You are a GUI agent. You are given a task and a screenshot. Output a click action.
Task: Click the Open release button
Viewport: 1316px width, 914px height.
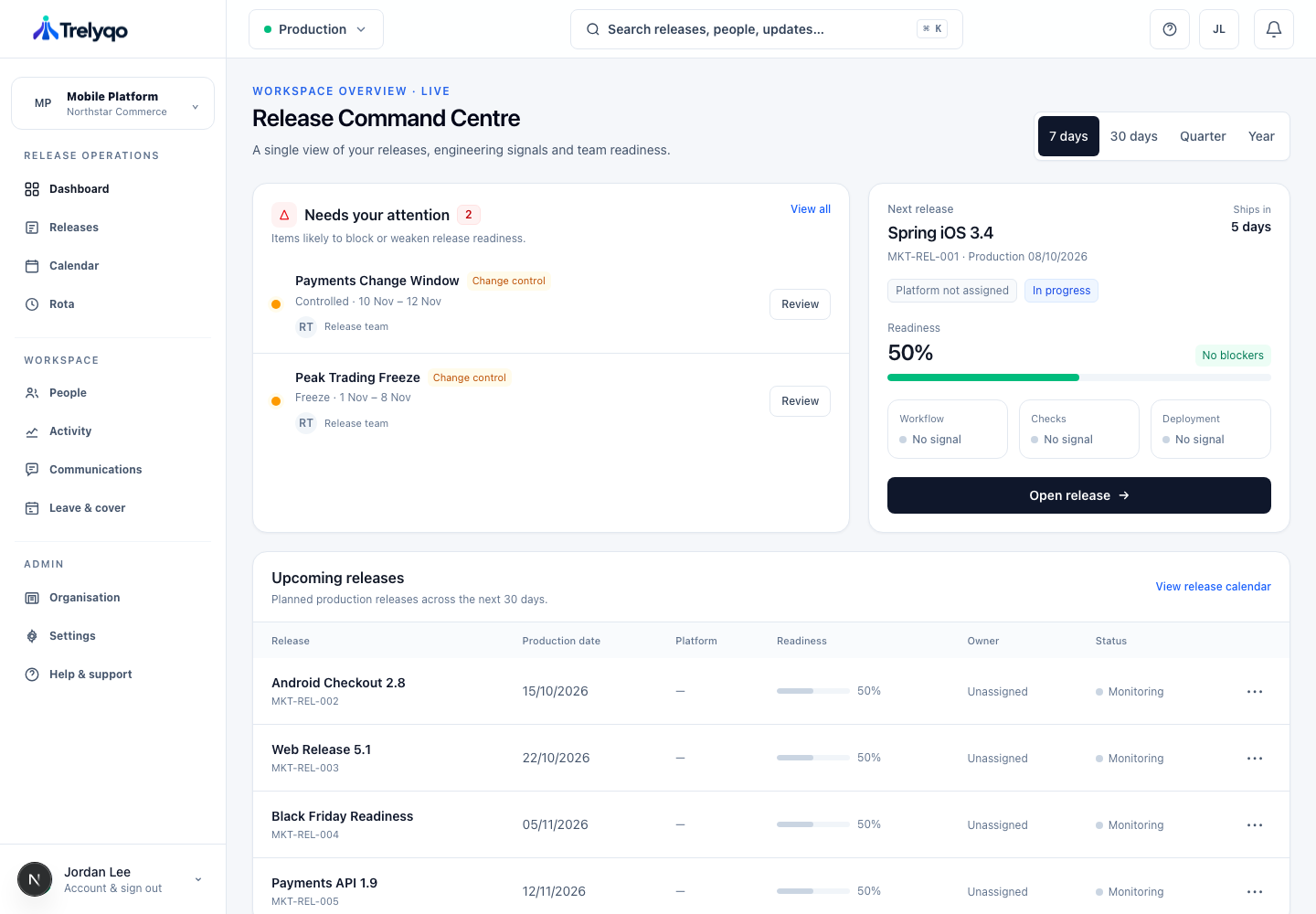click(x=1079, y=495)
